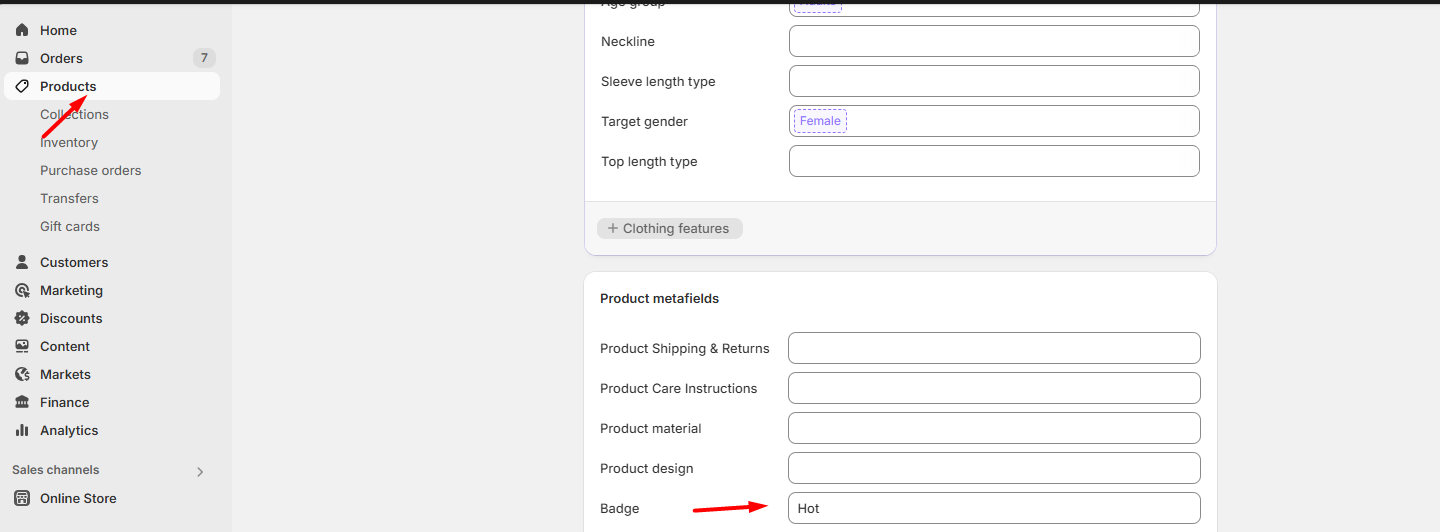Image resolution: width=1440 pixels, height=532 pixels.
Task: Open the Neckline attribute field
Action: (993, 41)
